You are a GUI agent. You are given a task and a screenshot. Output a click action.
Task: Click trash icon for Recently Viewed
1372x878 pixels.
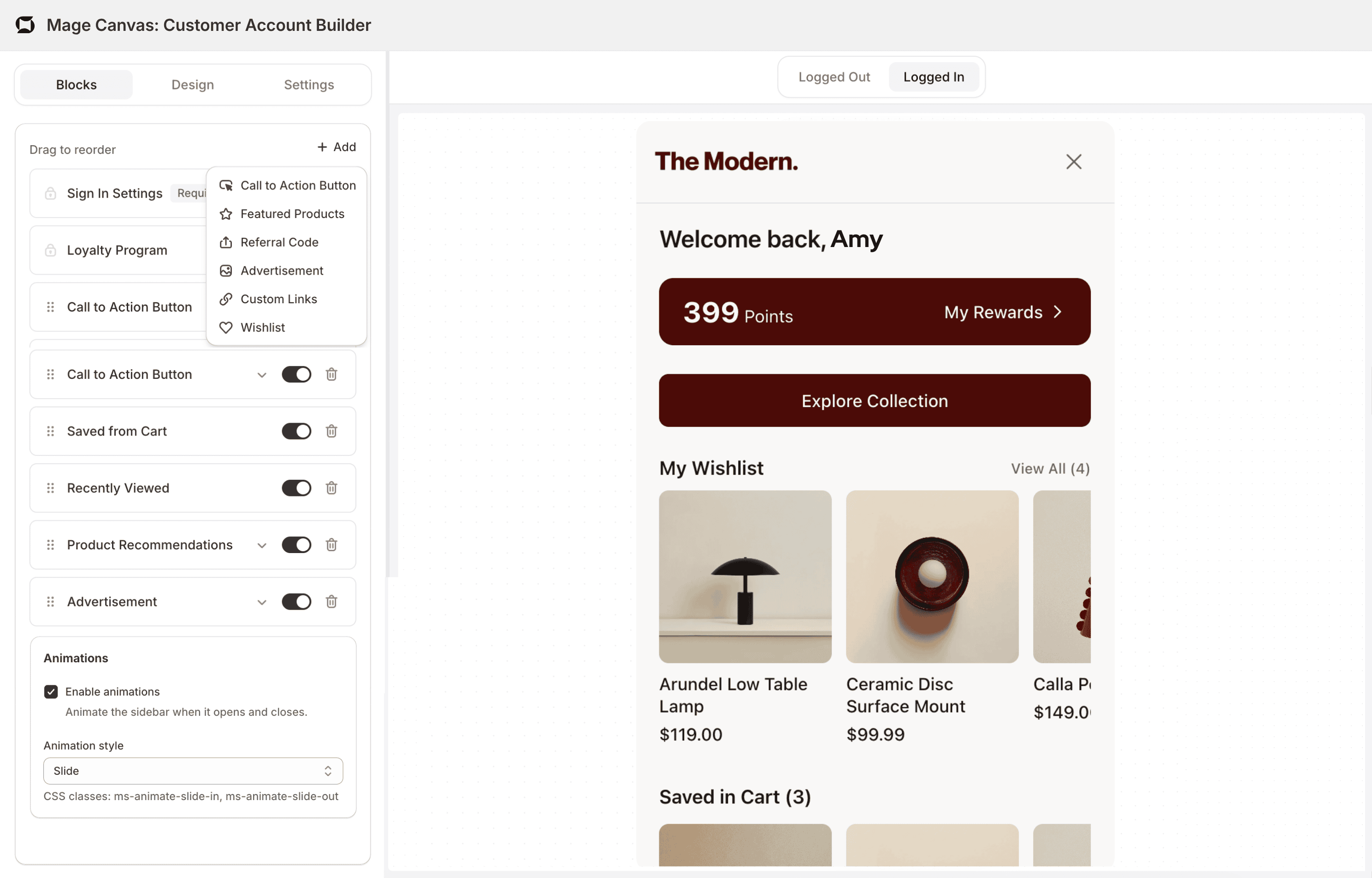331,488
